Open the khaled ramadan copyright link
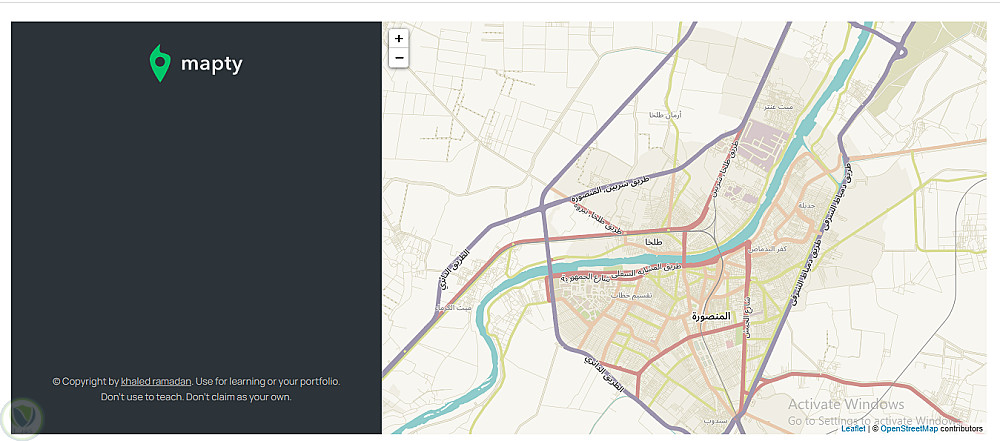Screen dimensions: 1000x441 pos(156,382)
